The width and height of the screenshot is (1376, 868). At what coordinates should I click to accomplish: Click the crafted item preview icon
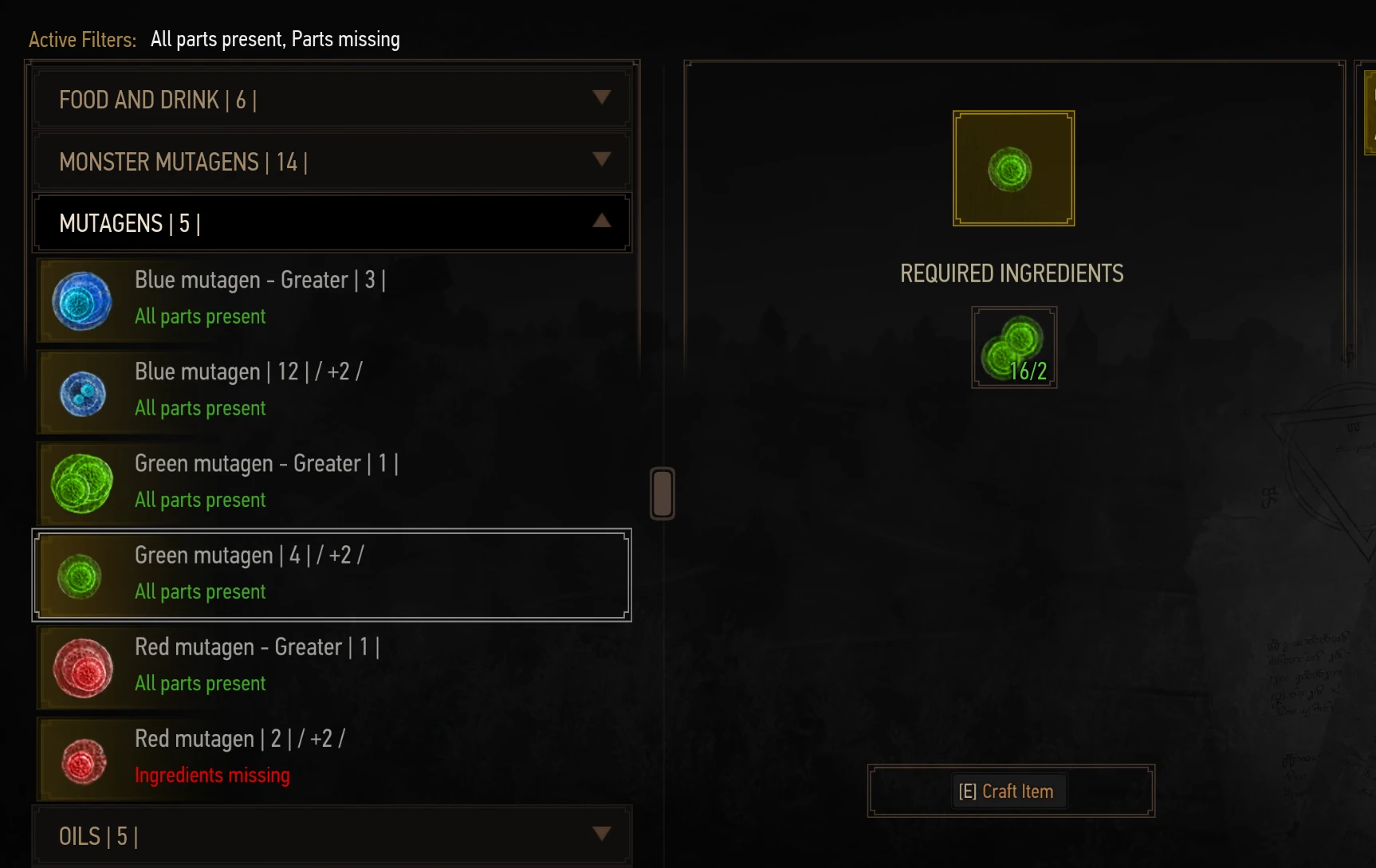pyautogui.click(x=1013, y=168)
